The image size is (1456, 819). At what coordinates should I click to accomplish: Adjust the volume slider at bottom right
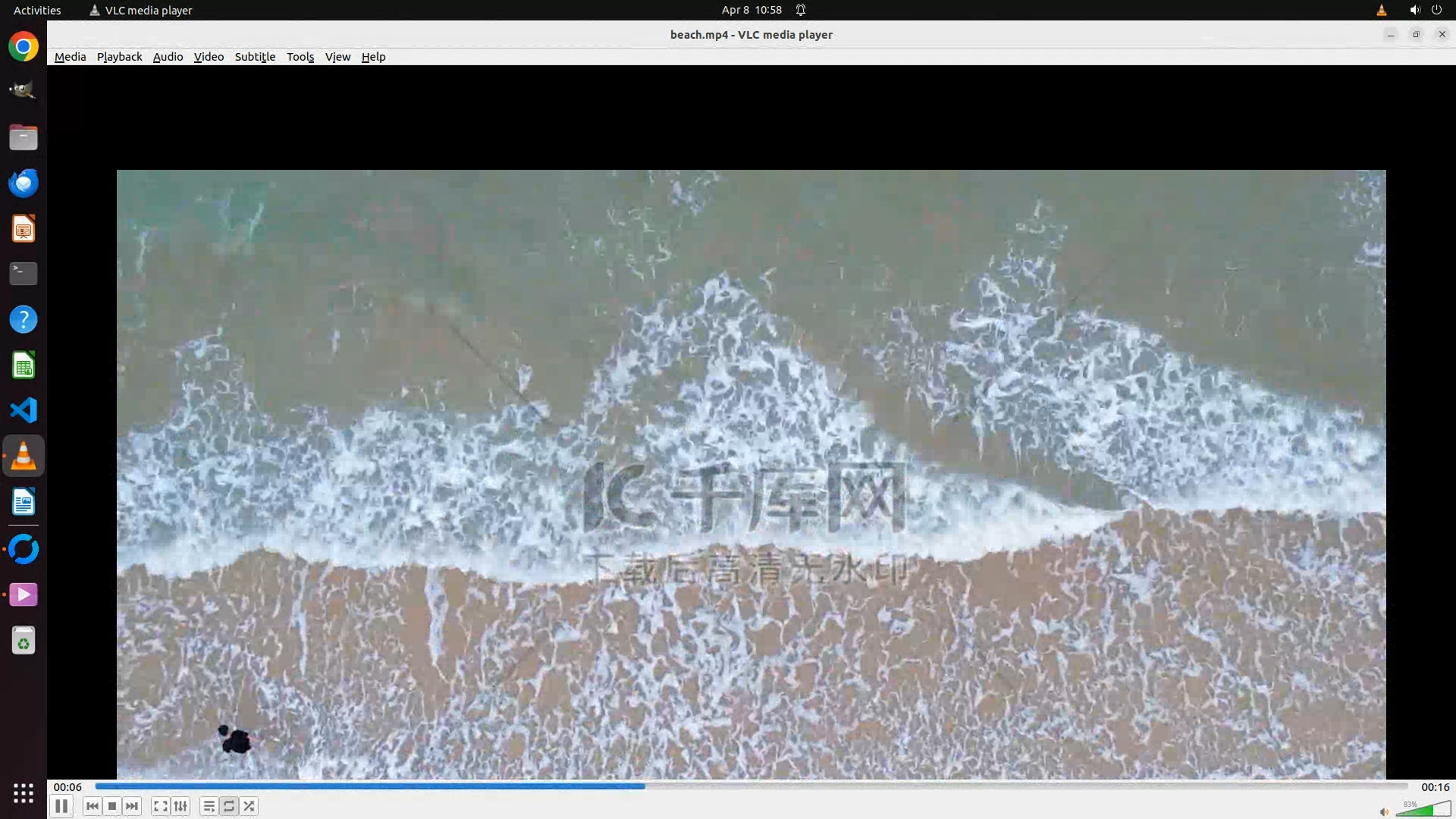tap(1423, 810)
